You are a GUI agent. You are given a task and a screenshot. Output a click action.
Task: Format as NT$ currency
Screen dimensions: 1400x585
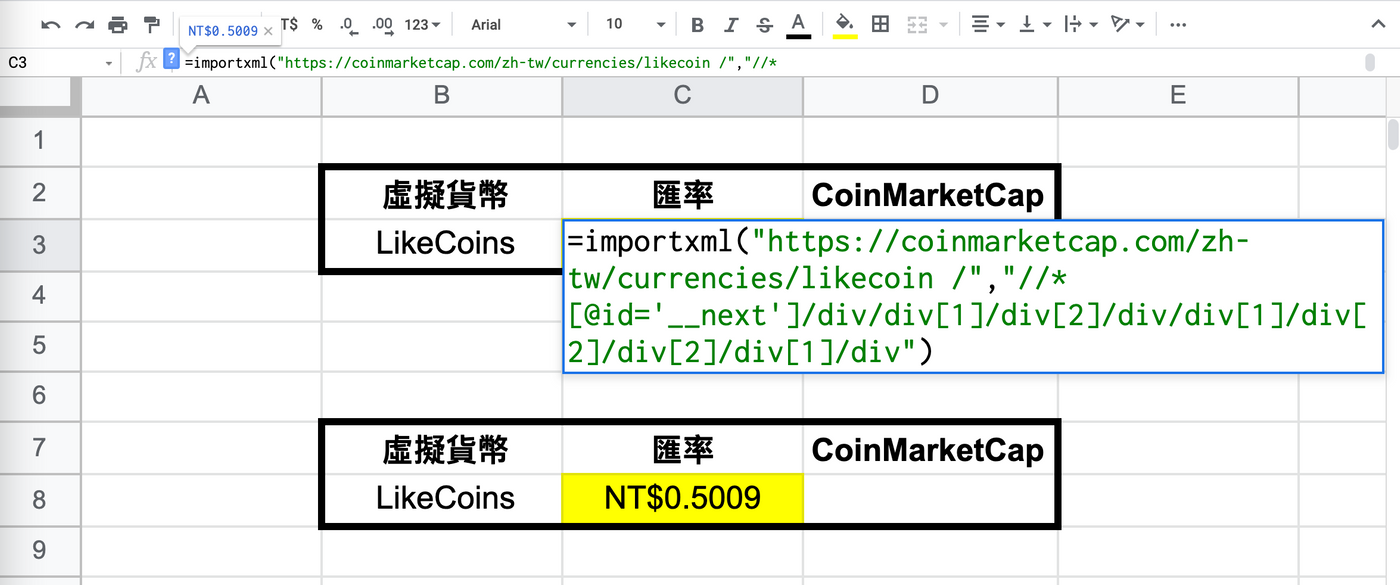point(290,24)
